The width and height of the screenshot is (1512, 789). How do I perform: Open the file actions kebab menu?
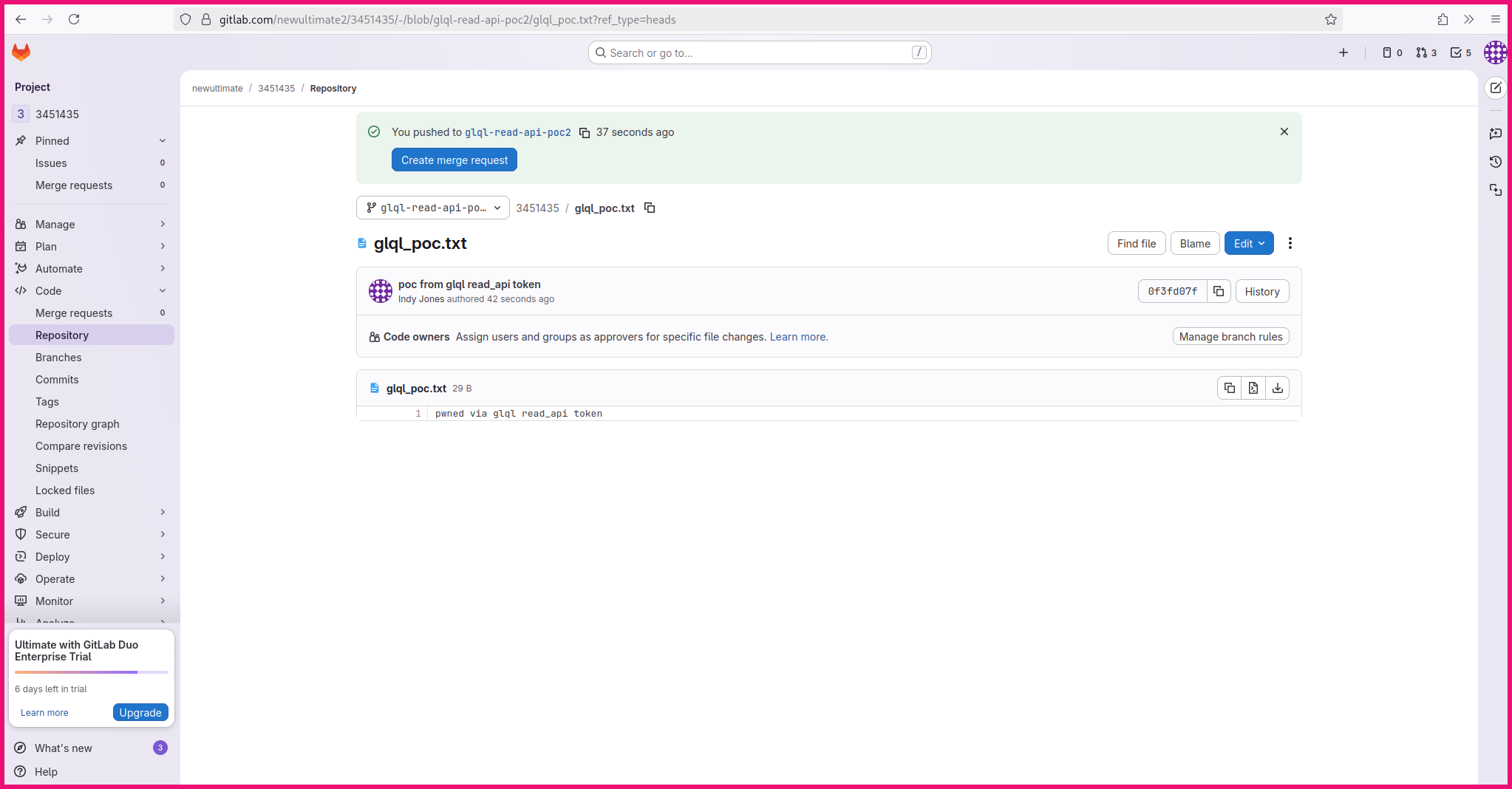tap(1290, 243)
